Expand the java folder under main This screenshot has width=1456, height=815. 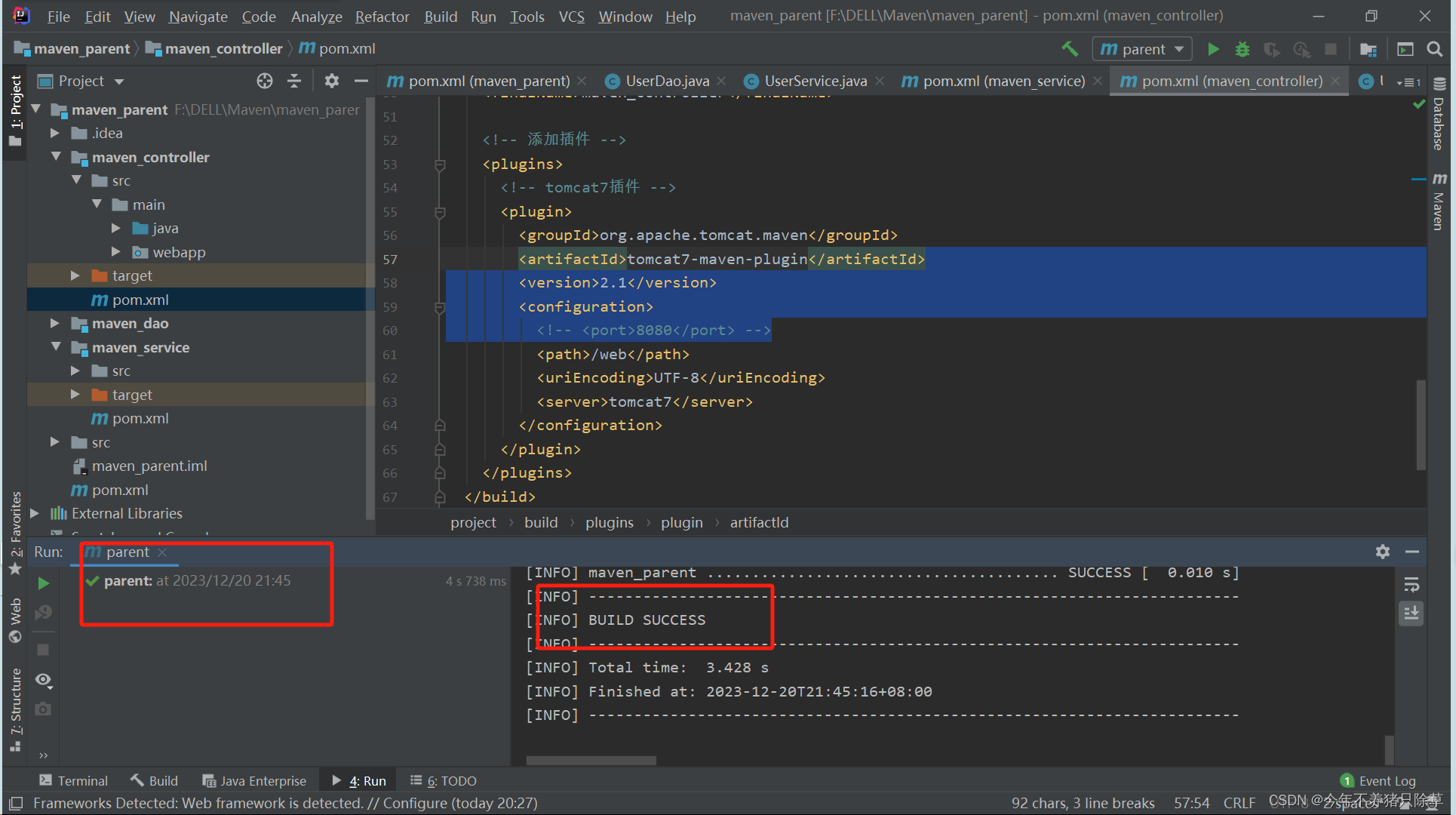point(116,228)
